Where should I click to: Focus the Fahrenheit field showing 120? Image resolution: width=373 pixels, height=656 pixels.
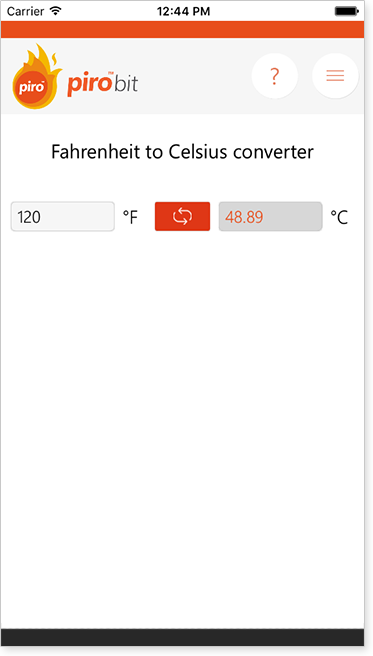63,217
